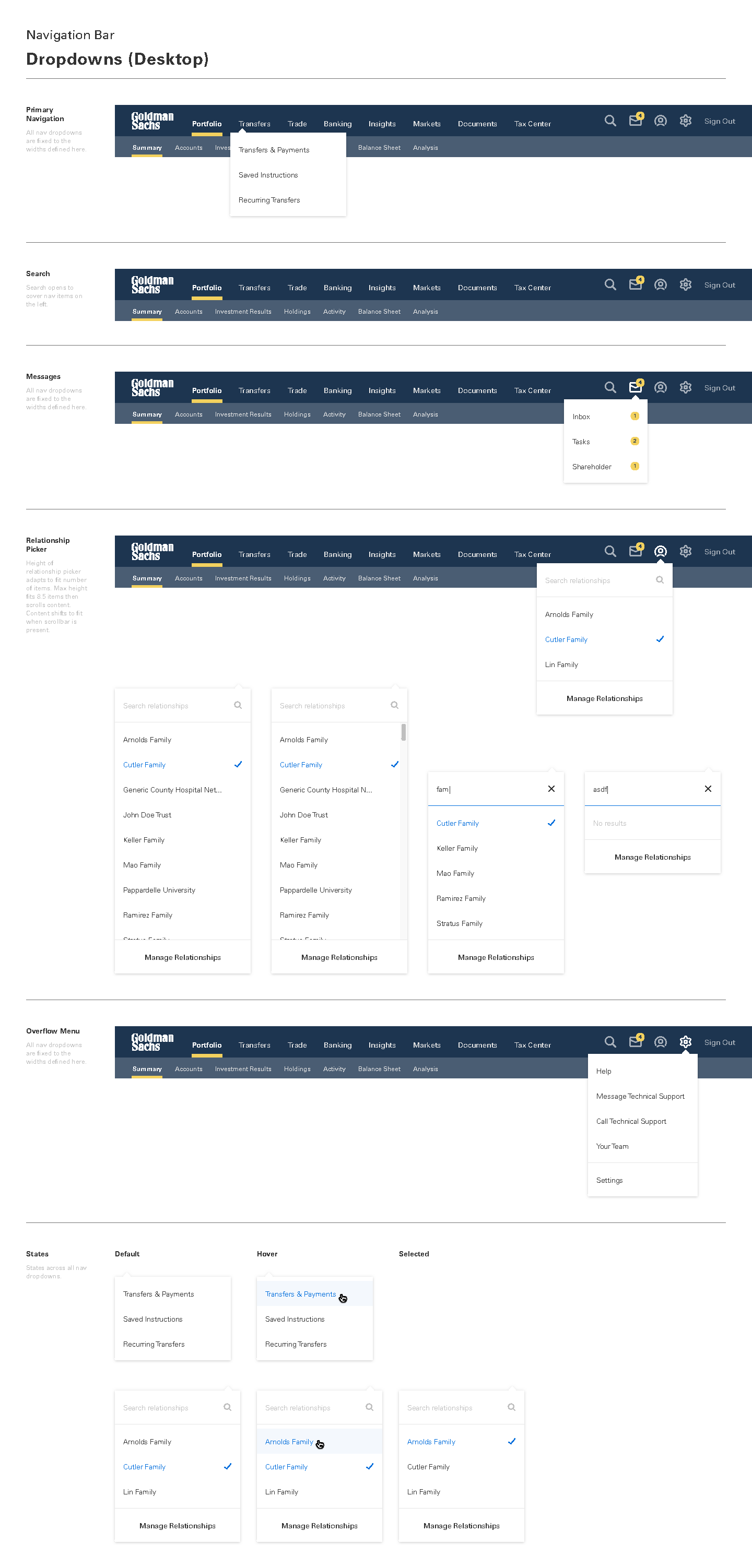The height and width of the screenshot is (1568, 752).
Task: Select checked Arnolds Family under States Selected
Action: (461, 1441)
